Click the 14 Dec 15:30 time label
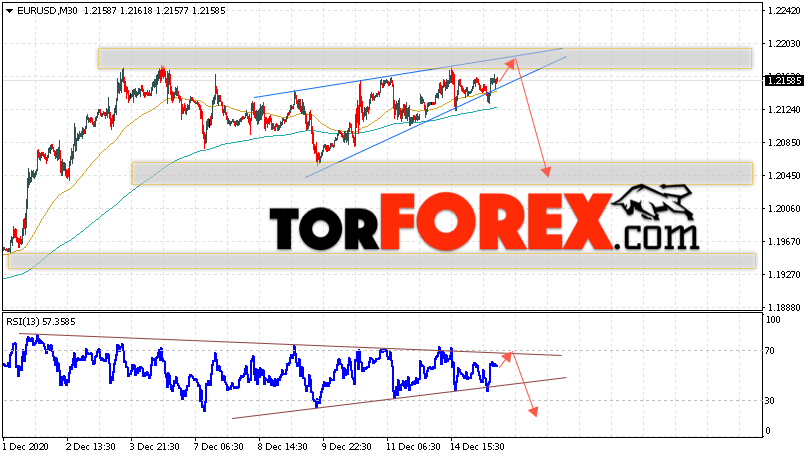This screenshot has height=458, width=808. (x=477, y=447)
